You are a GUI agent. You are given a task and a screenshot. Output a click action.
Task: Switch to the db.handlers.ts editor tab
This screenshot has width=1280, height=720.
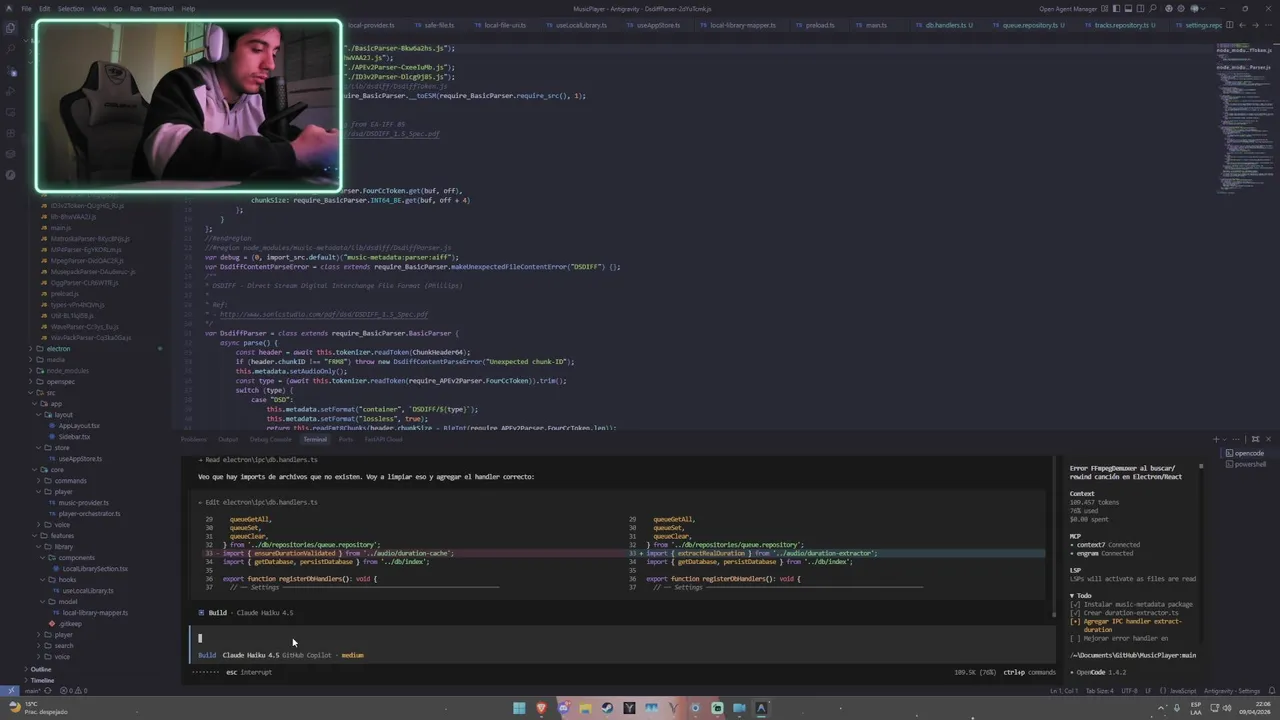pyautogui.click(x=948, y=25)
